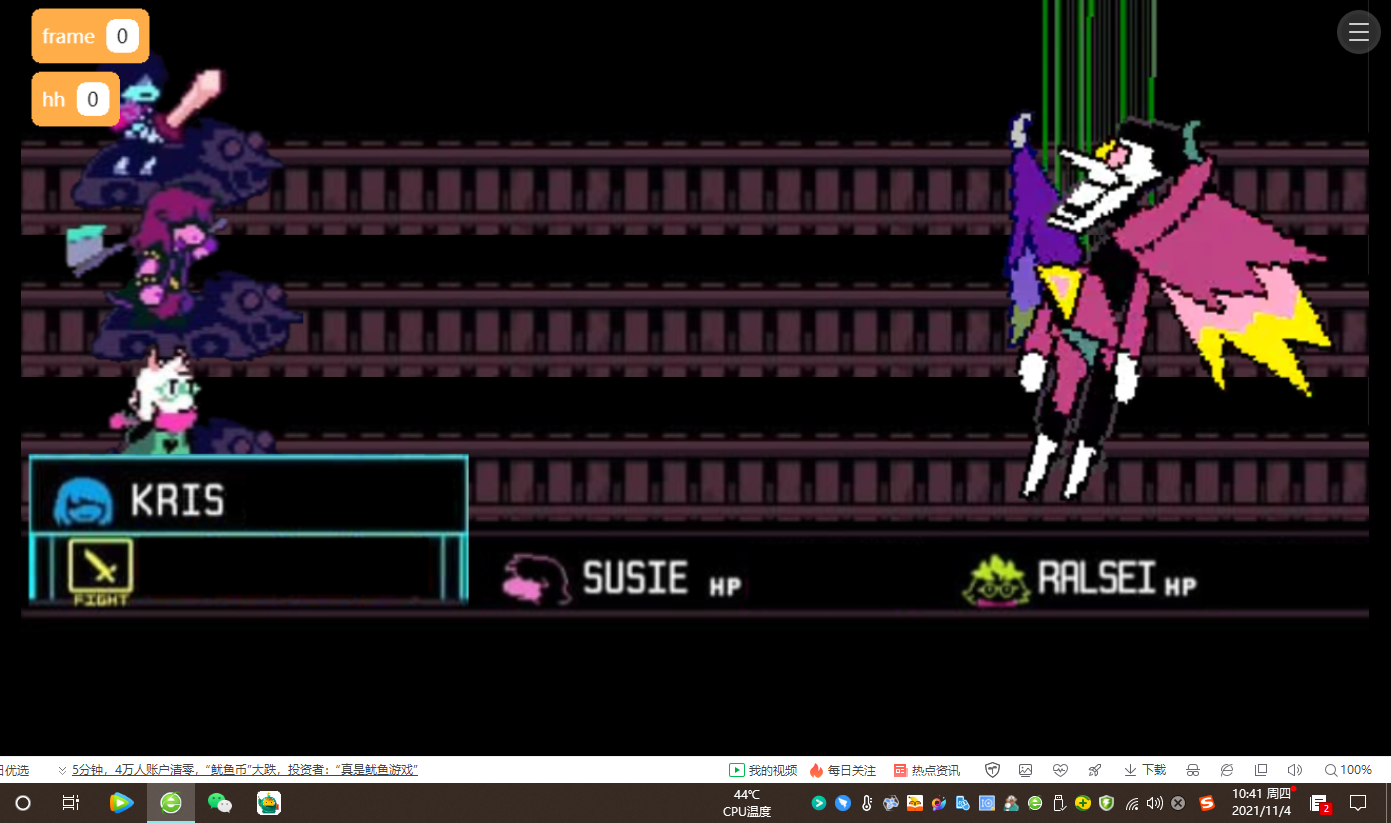Image resolution: width=1391 pixels, height=823 pixels.
Task: Open the Wi-Fi network tray icon
Action: (1132, 803)
